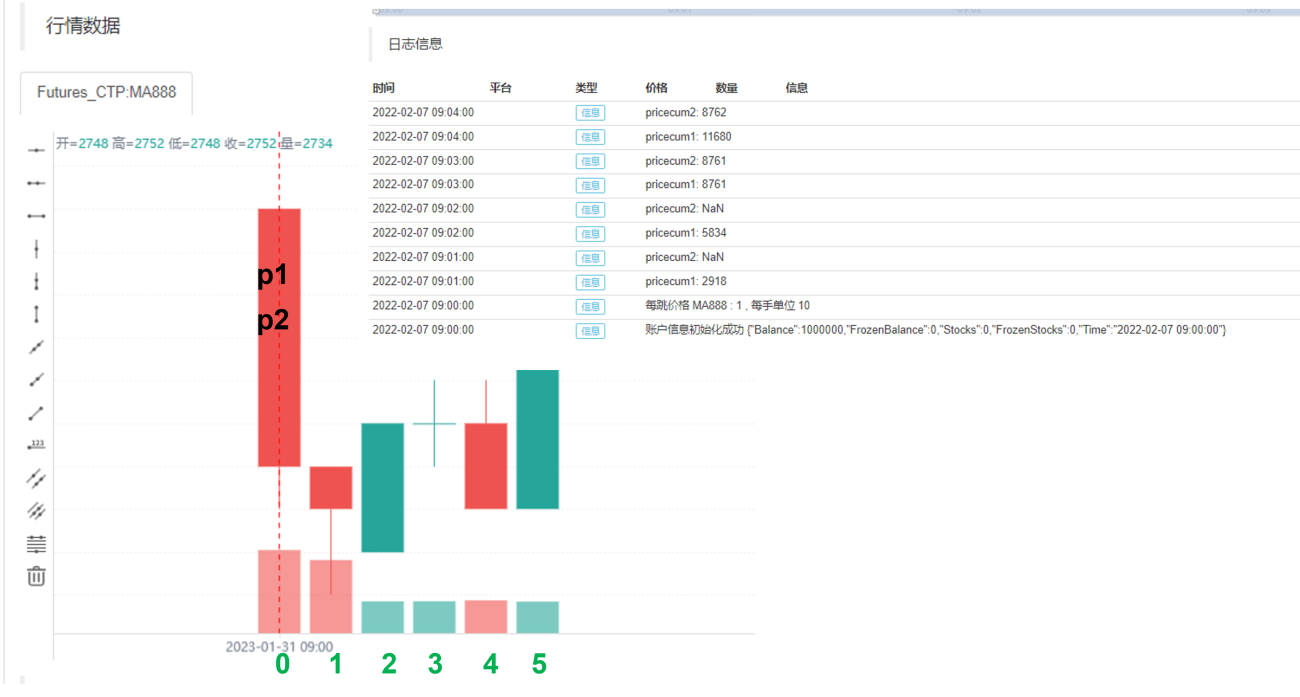Click the tallest red candlestick on the chart
Viewport: 1300px width, 697px height.
[279, 337]
